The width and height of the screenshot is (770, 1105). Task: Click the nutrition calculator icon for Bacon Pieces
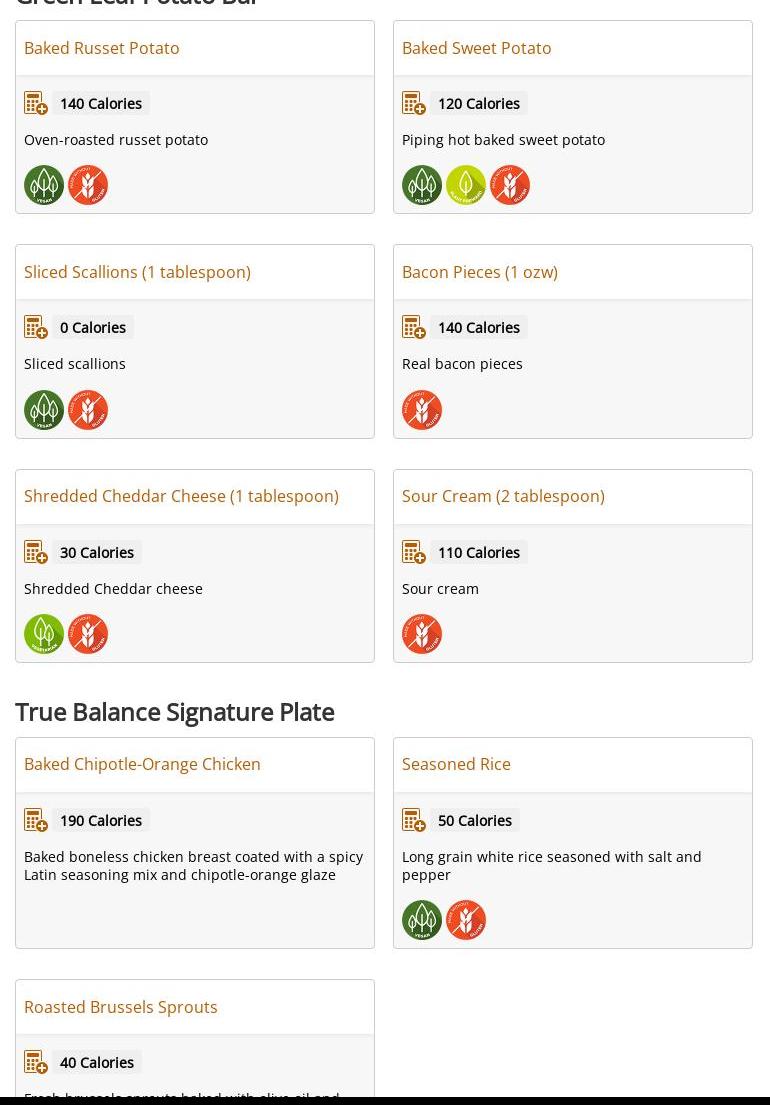pos(414,328)
